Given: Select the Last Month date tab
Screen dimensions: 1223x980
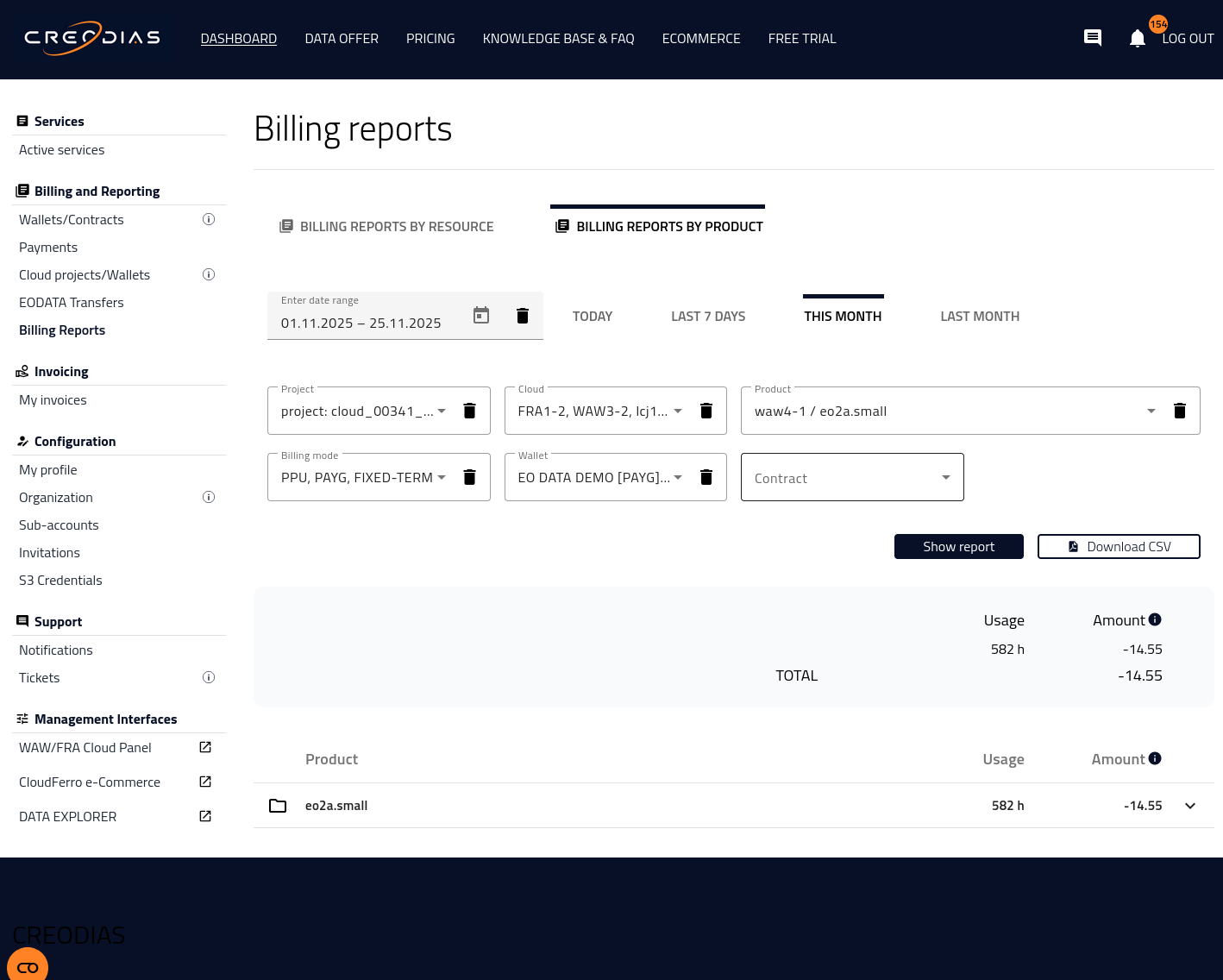Looking at the screenshot, I should (x=980, y=317).
